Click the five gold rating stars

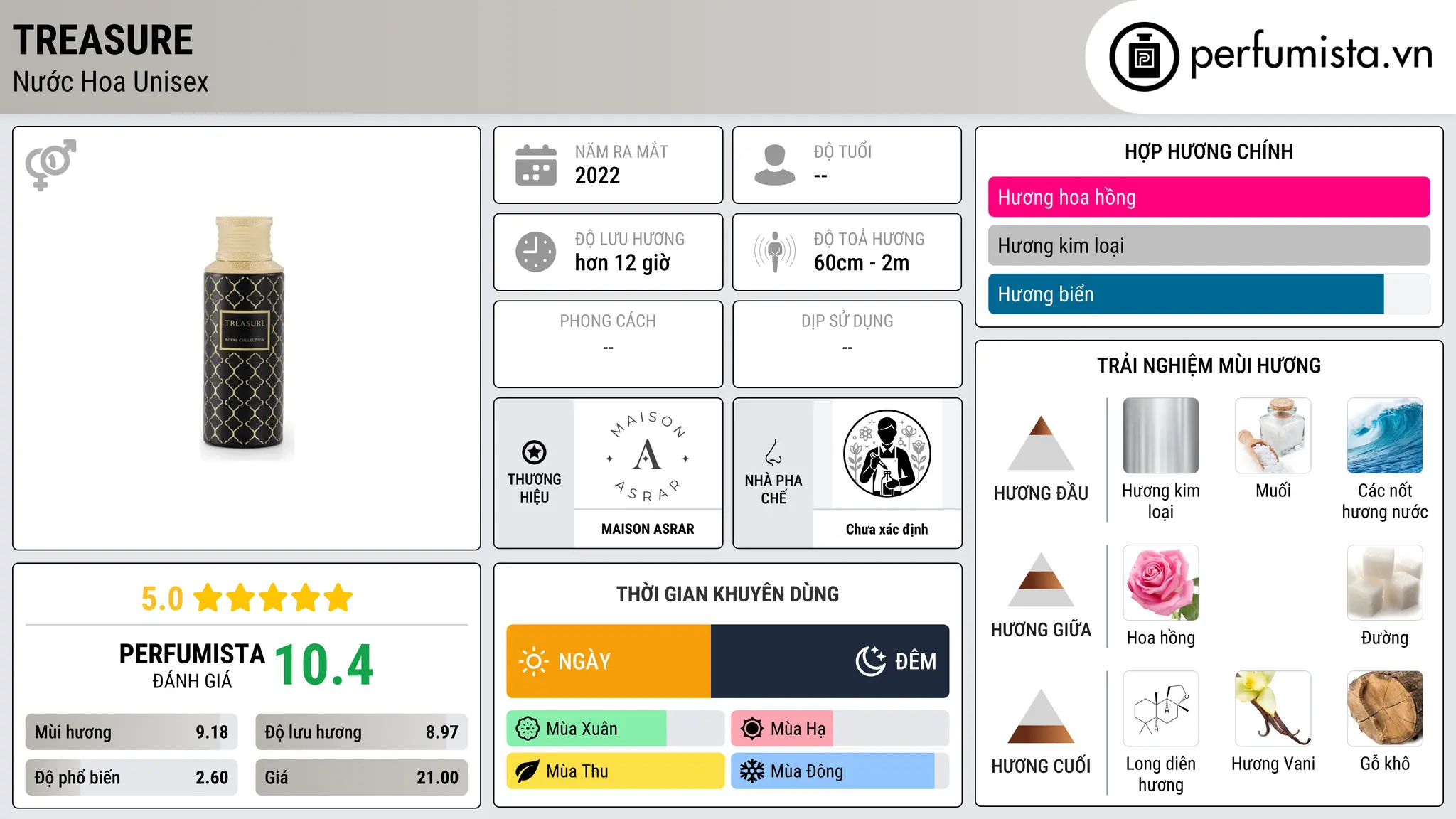coord(274,598)
